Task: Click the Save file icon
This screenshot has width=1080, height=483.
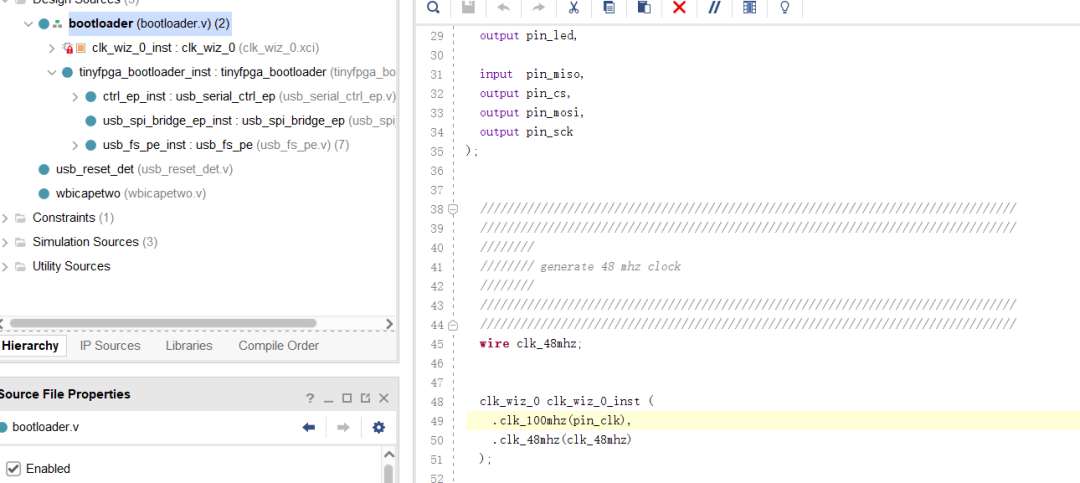Action: (468, 8)
